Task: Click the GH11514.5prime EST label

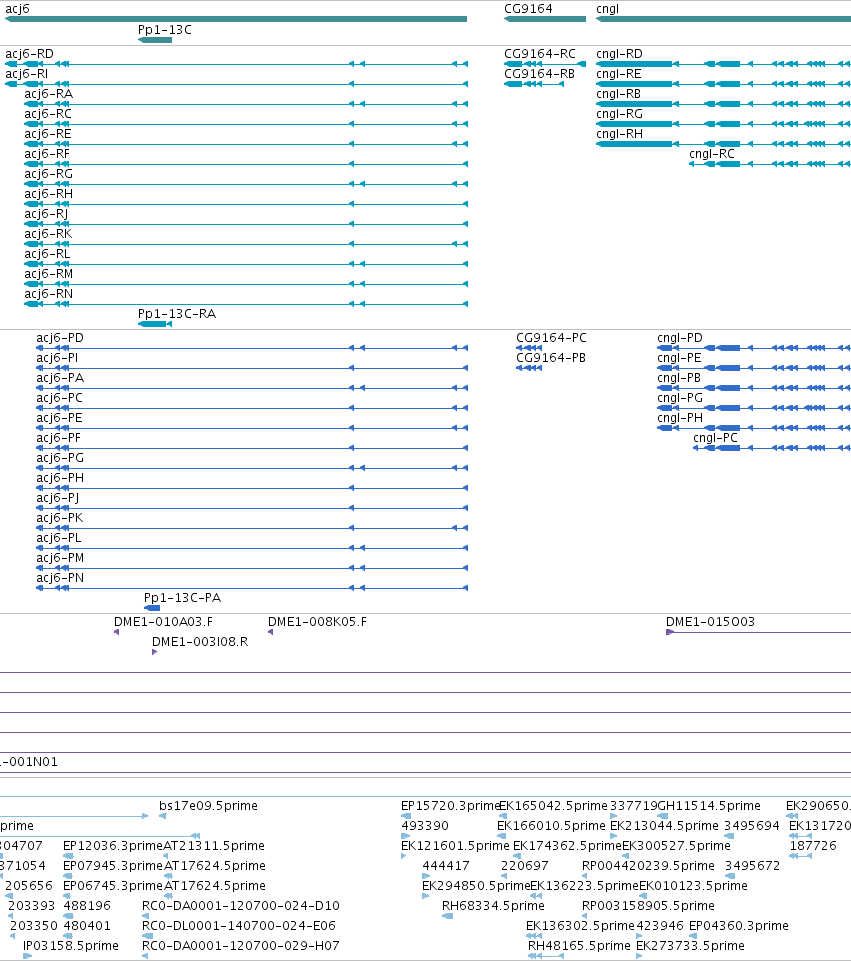Action: (709, 806)
